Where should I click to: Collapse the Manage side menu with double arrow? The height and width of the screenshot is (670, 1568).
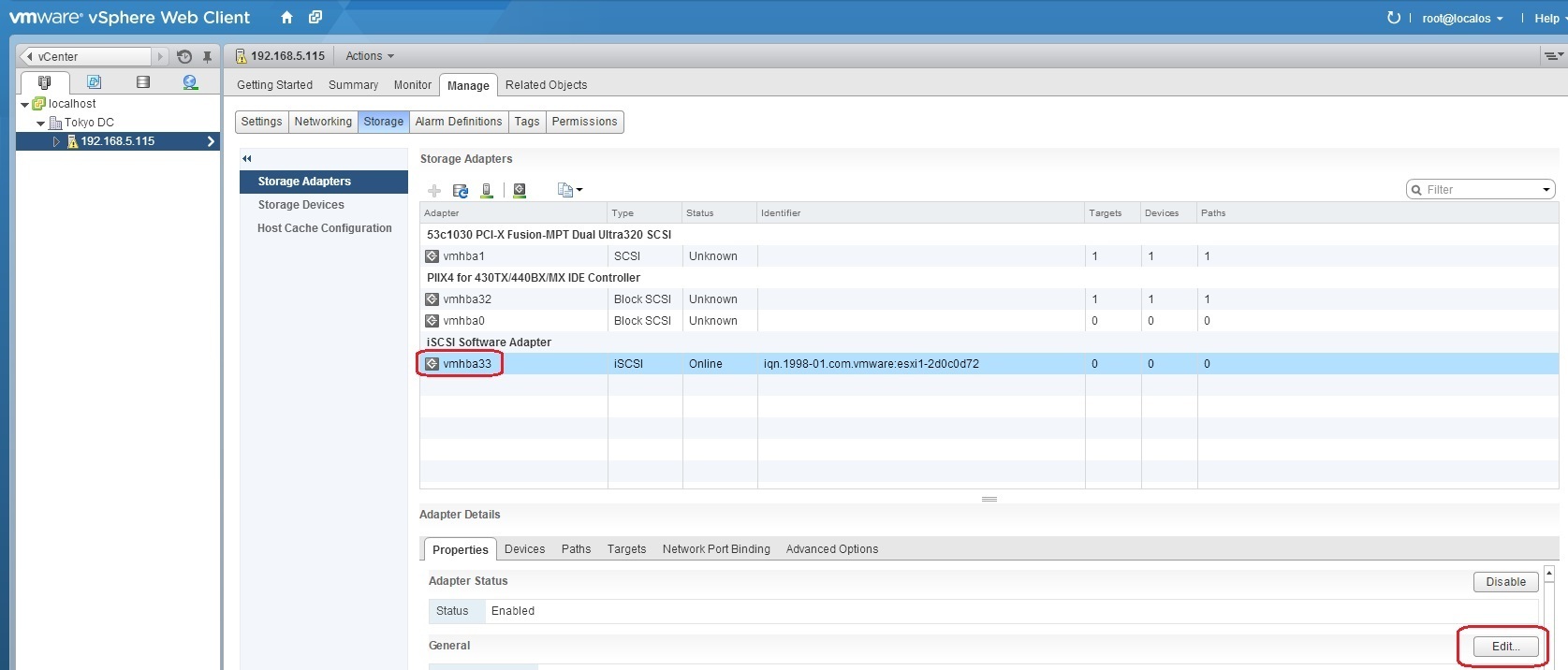[247, 159]
